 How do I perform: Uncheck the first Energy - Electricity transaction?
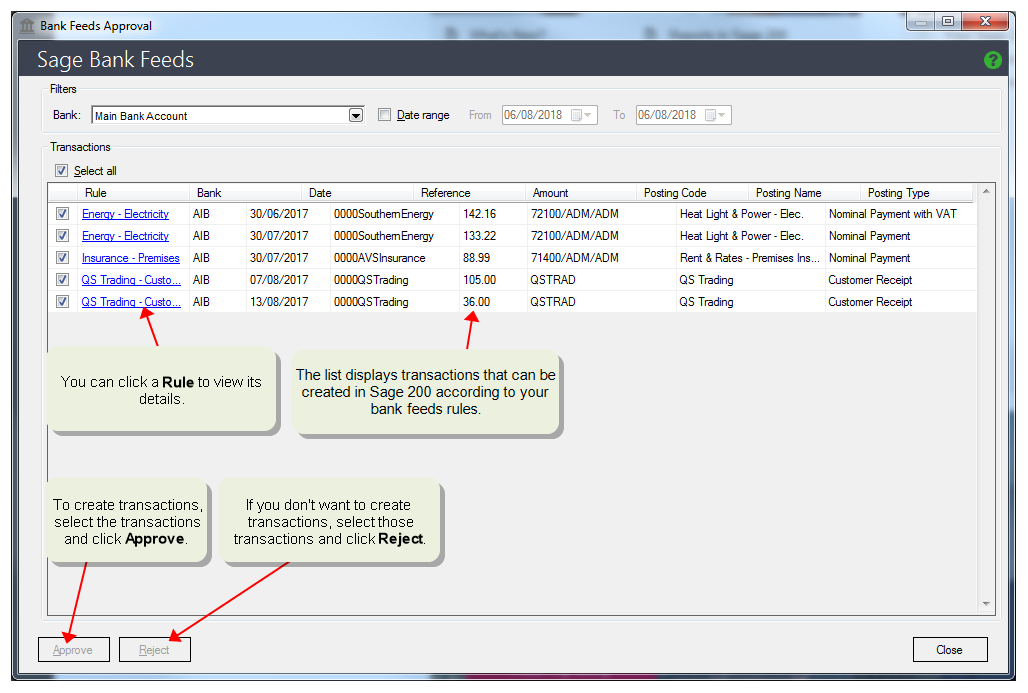coord(62,213)
